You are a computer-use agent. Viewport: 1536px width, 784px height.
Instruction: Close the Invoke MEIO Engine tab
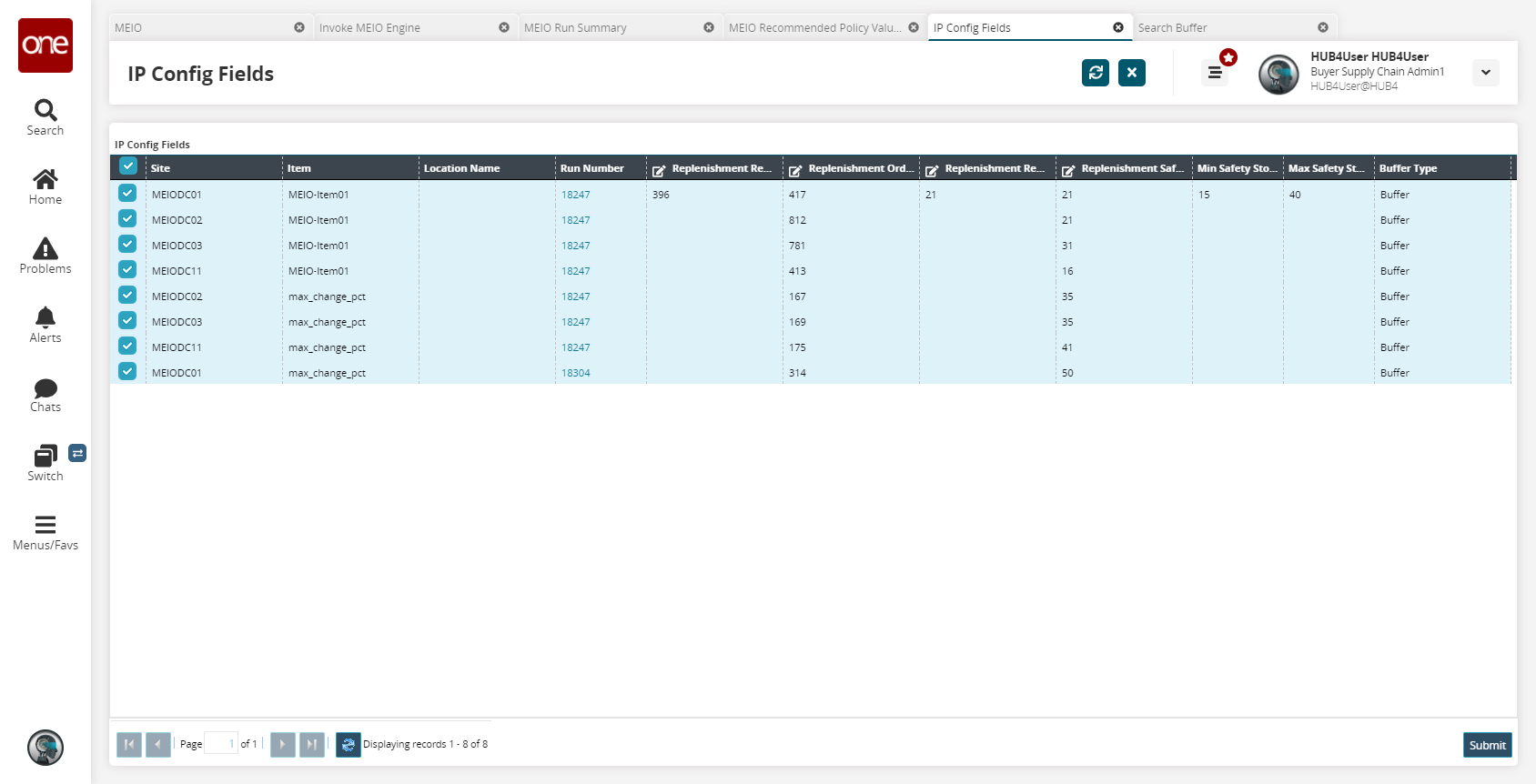[504, 27]
